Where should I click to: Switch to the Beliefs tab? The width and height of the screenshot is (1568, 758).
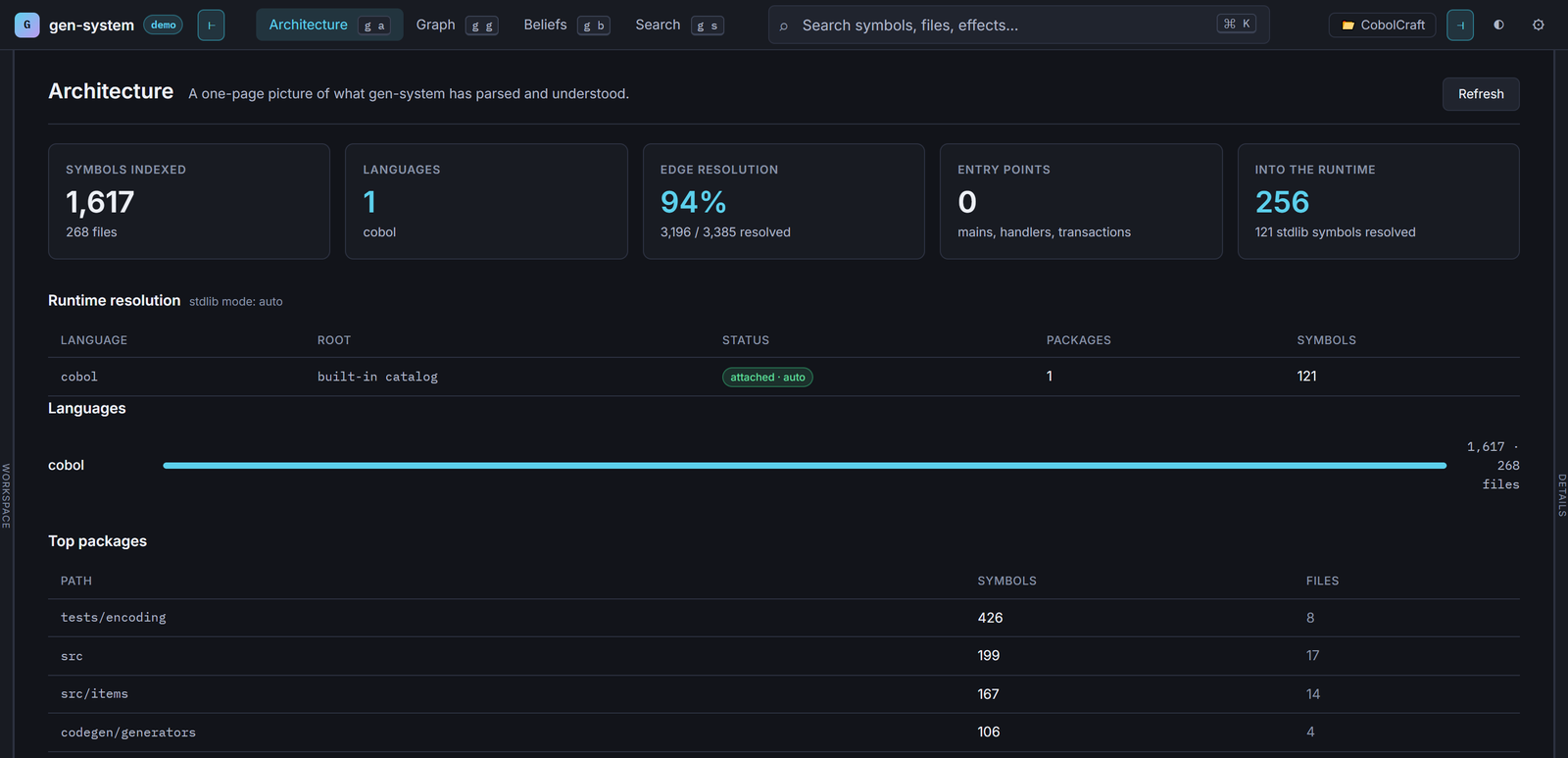point(566,25)
